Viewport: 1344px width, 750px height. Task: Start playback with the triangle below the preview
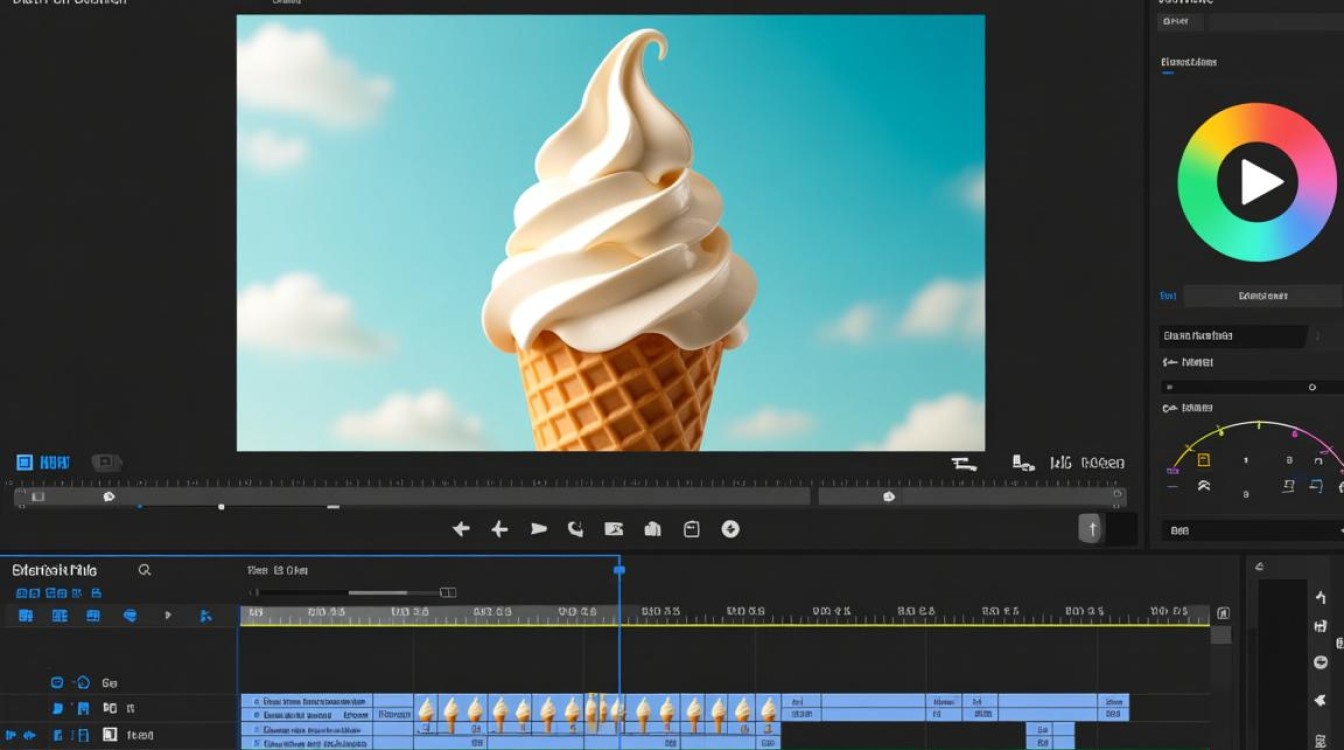pos(539,529)
